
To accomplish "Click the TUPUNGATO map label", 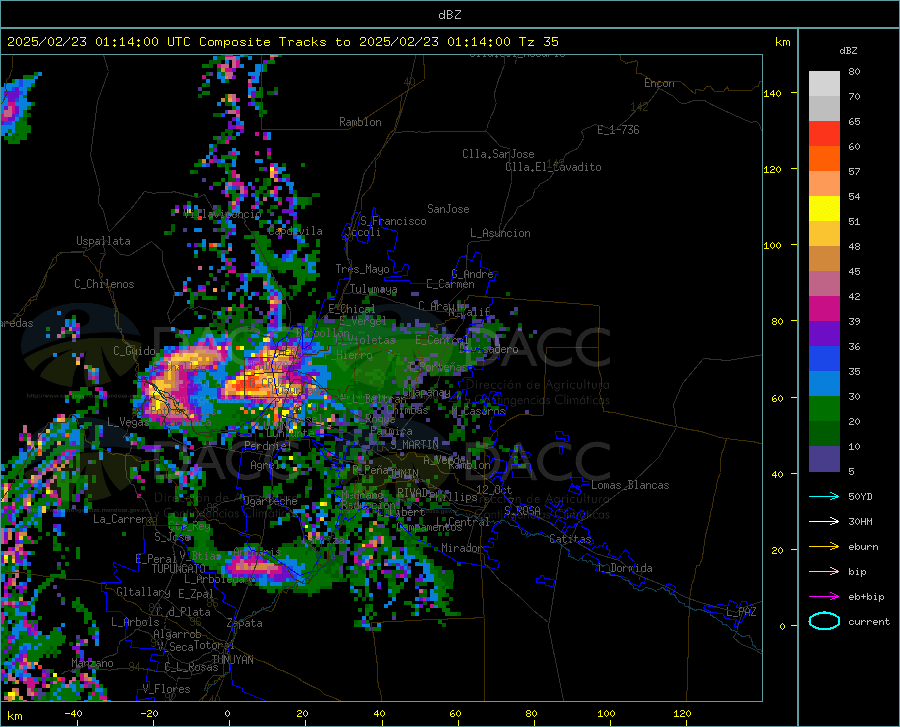I will click(x=179, y=569).
